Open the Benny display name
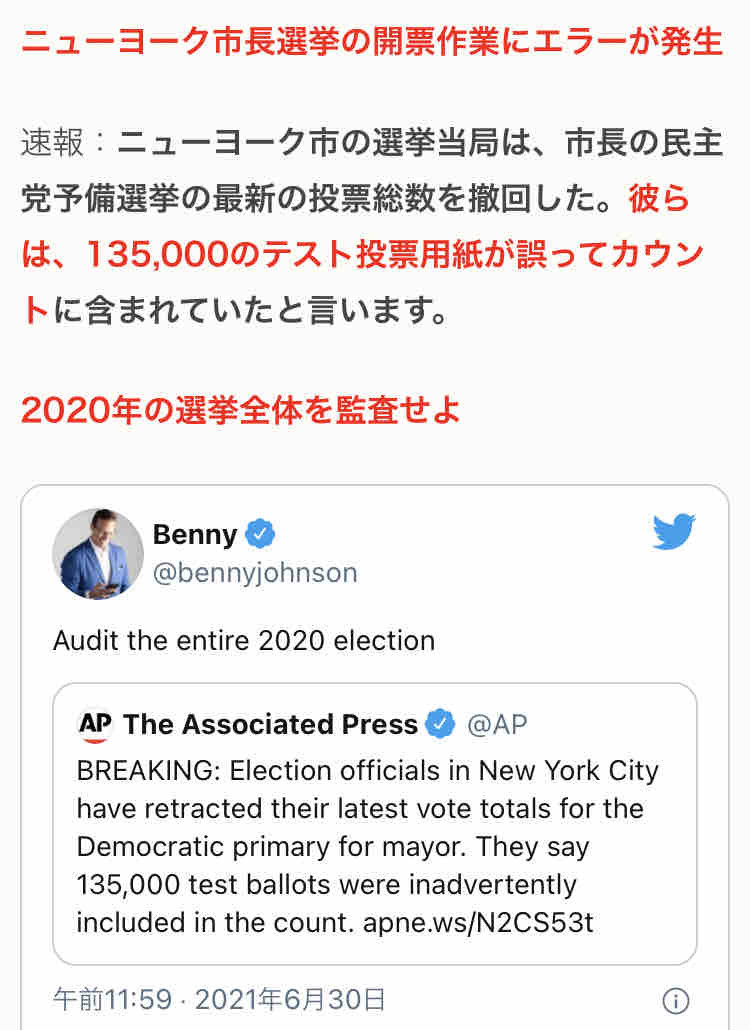This screenshot has height=1030, width=750. coord(195,534)
